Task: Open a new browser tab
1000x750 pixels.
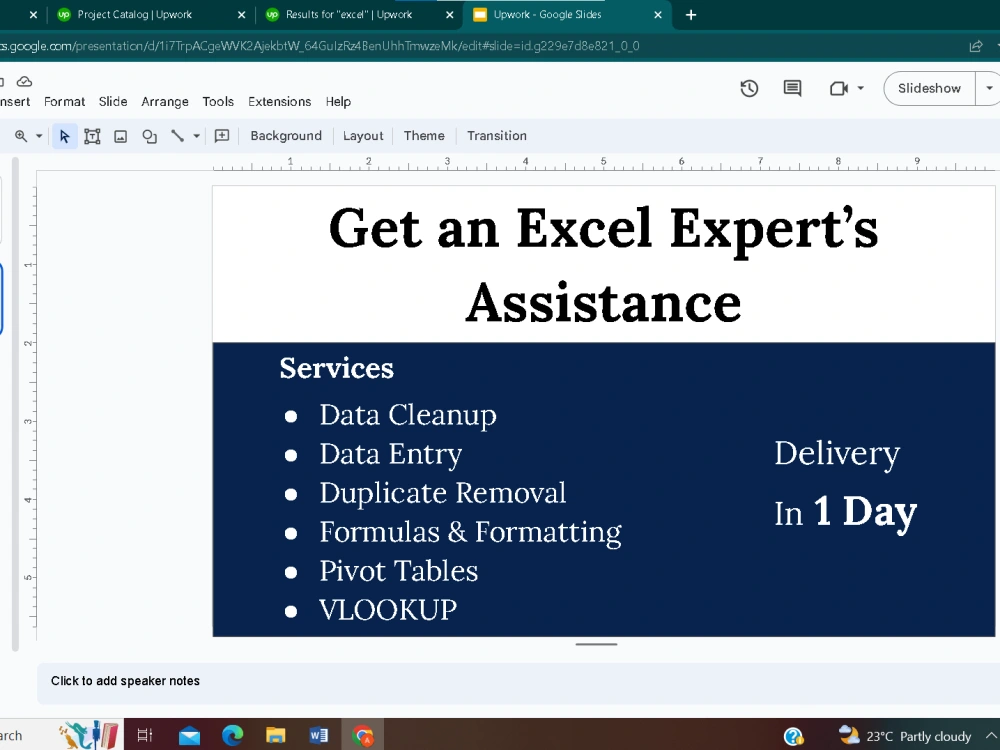Action: pos(691,15)
